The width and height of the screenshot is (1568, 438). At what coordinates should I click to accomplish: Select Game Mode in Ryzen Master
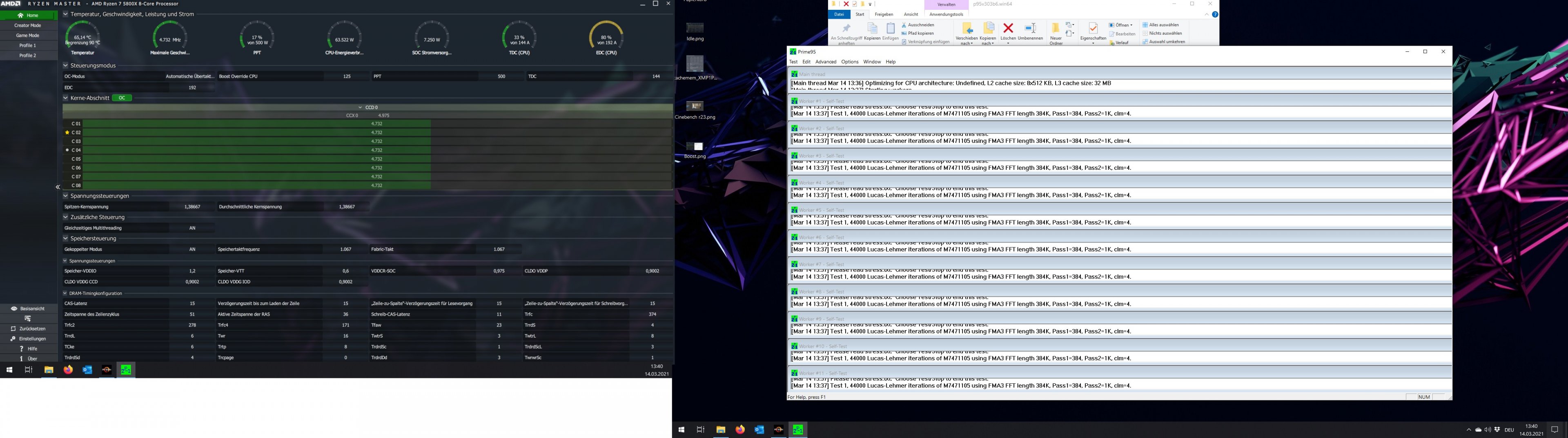coord(28,35)
